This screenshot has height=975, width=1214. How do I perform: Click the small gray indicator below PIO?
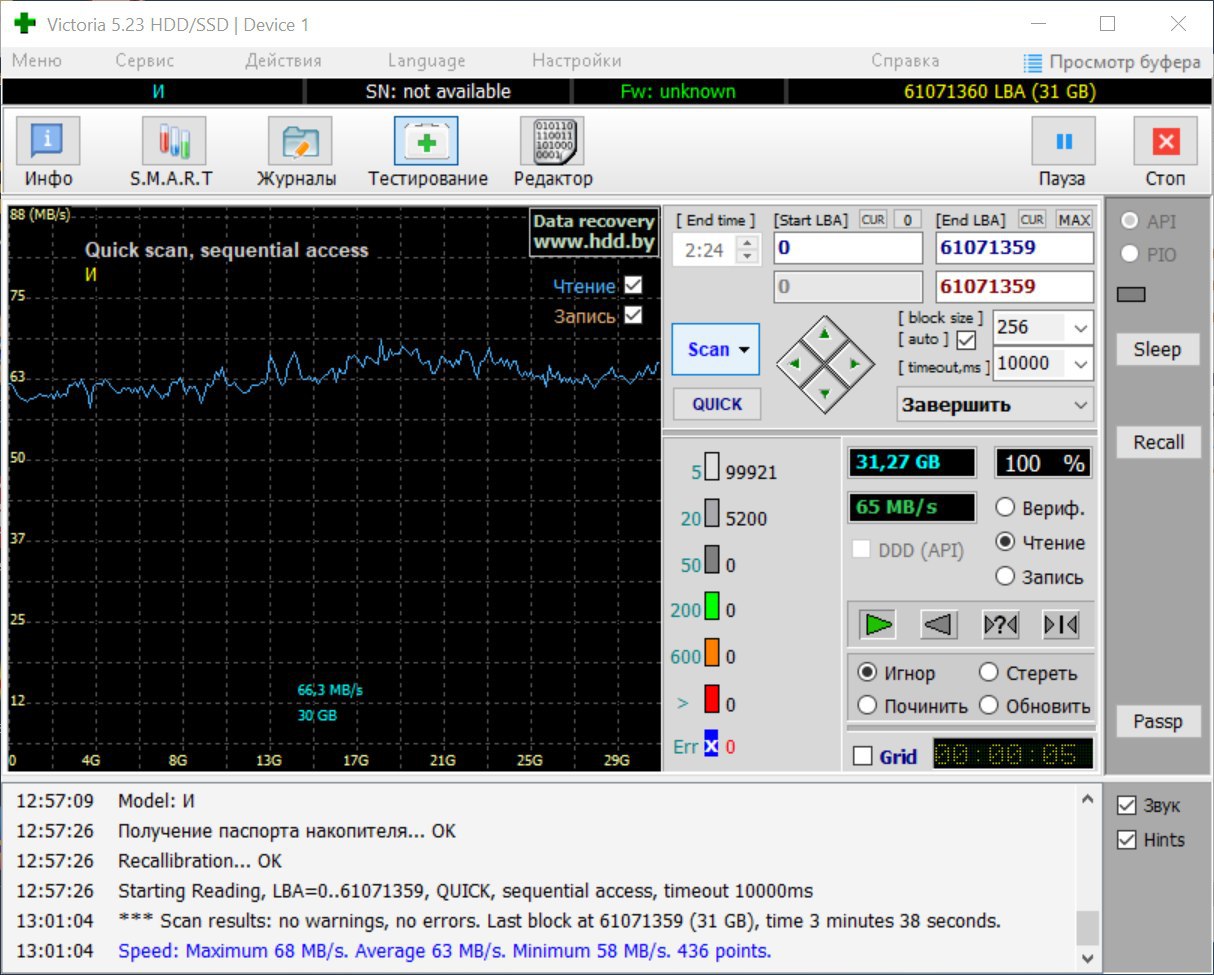1131,294
